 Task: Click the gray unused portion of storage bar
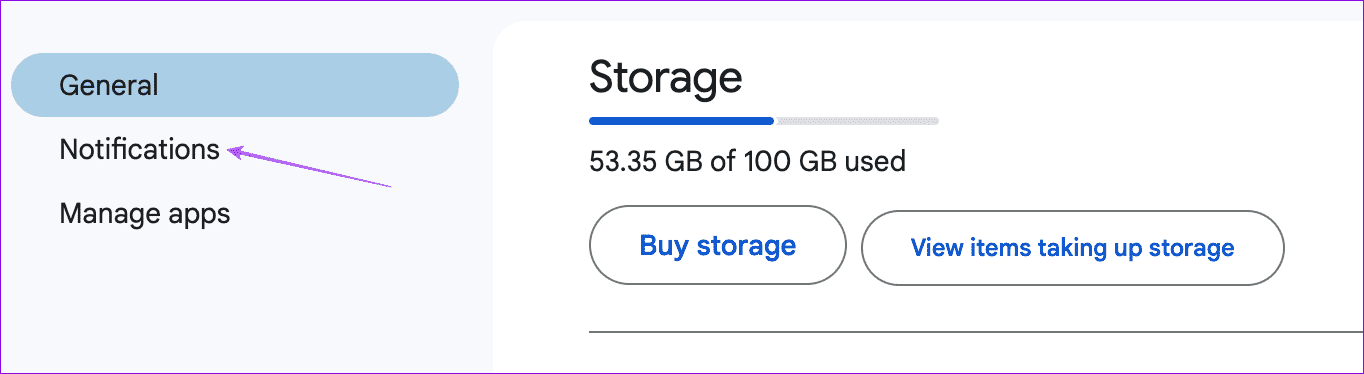tap(857, 121)
